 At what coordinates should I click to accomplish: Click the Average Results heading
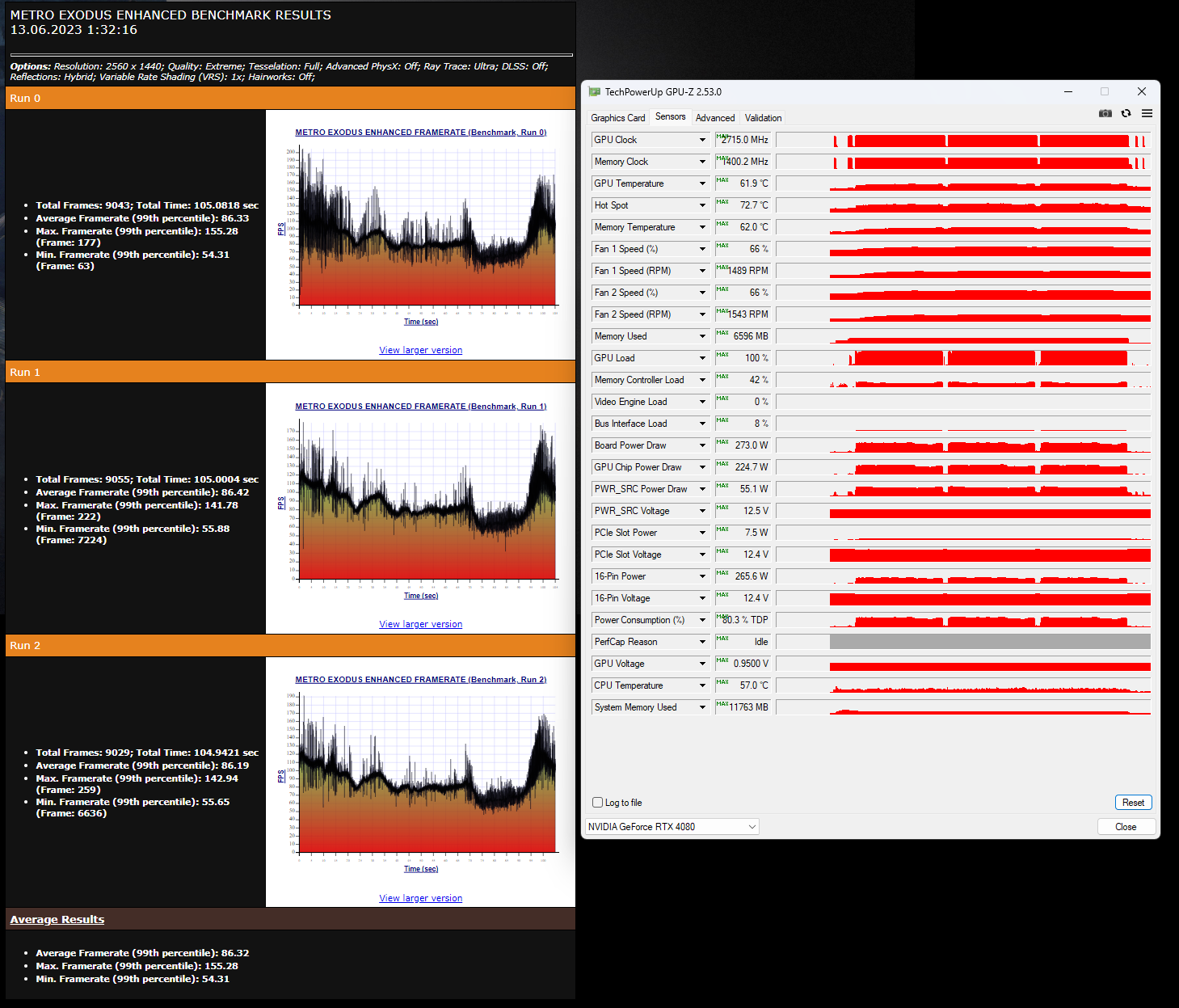pyautogui.click(x=57, y=920)
